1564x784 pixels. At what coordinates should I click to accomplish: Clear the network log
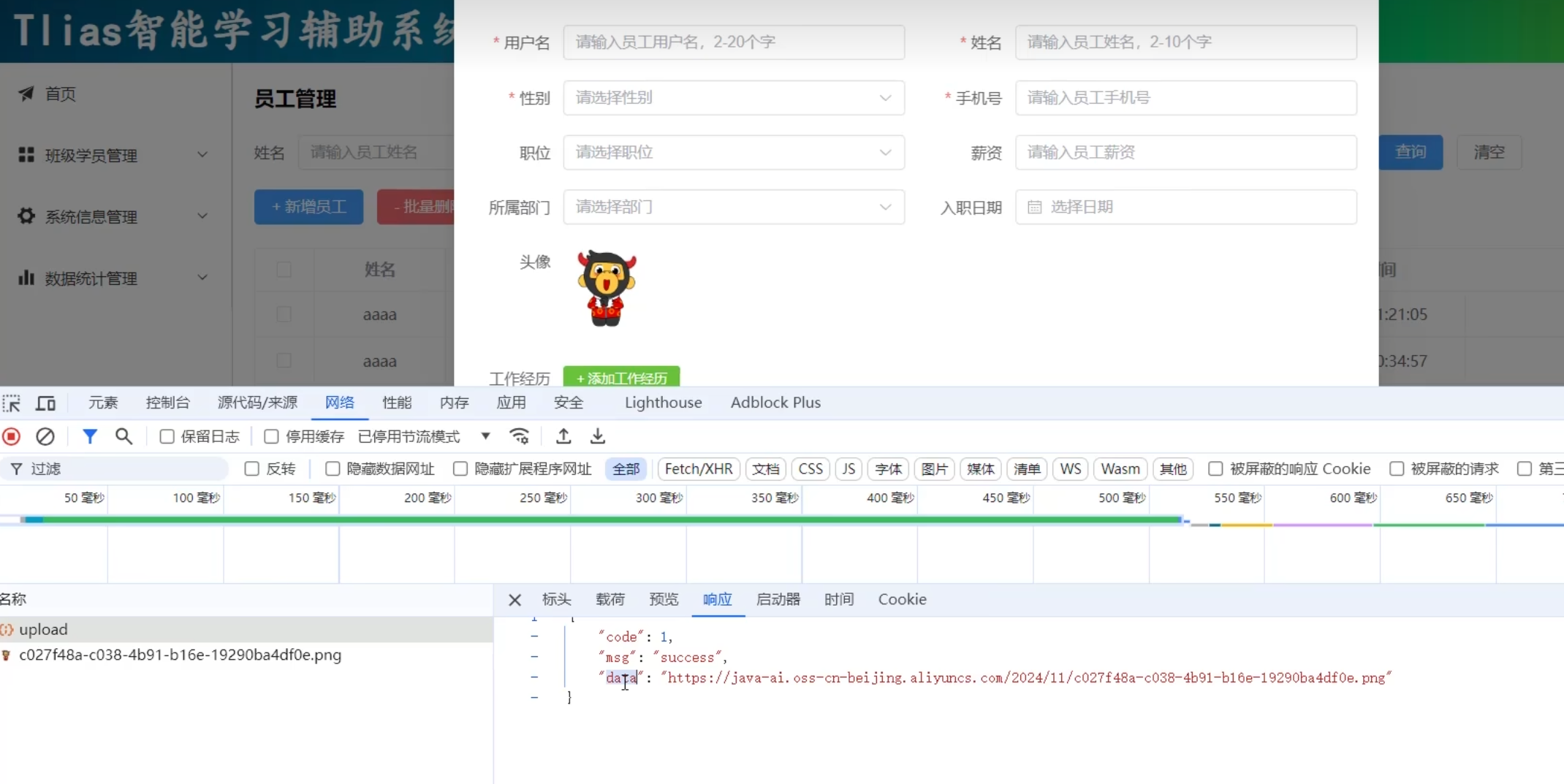pos(45,437)
